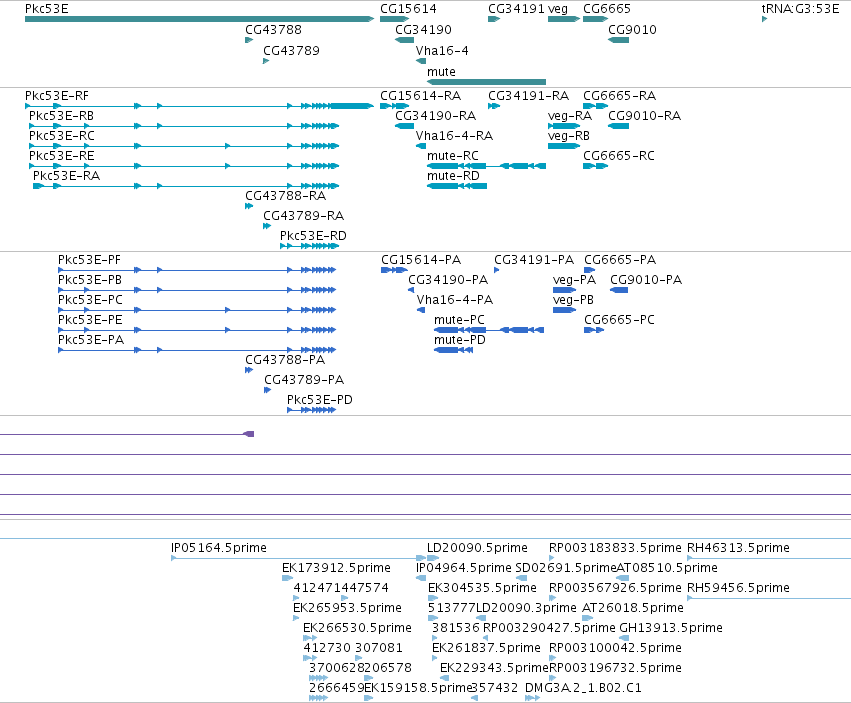Viewport: 851px width, 703px height.
Task: Select the CG43788-PA protein label
Action: (x=285, y=360)
